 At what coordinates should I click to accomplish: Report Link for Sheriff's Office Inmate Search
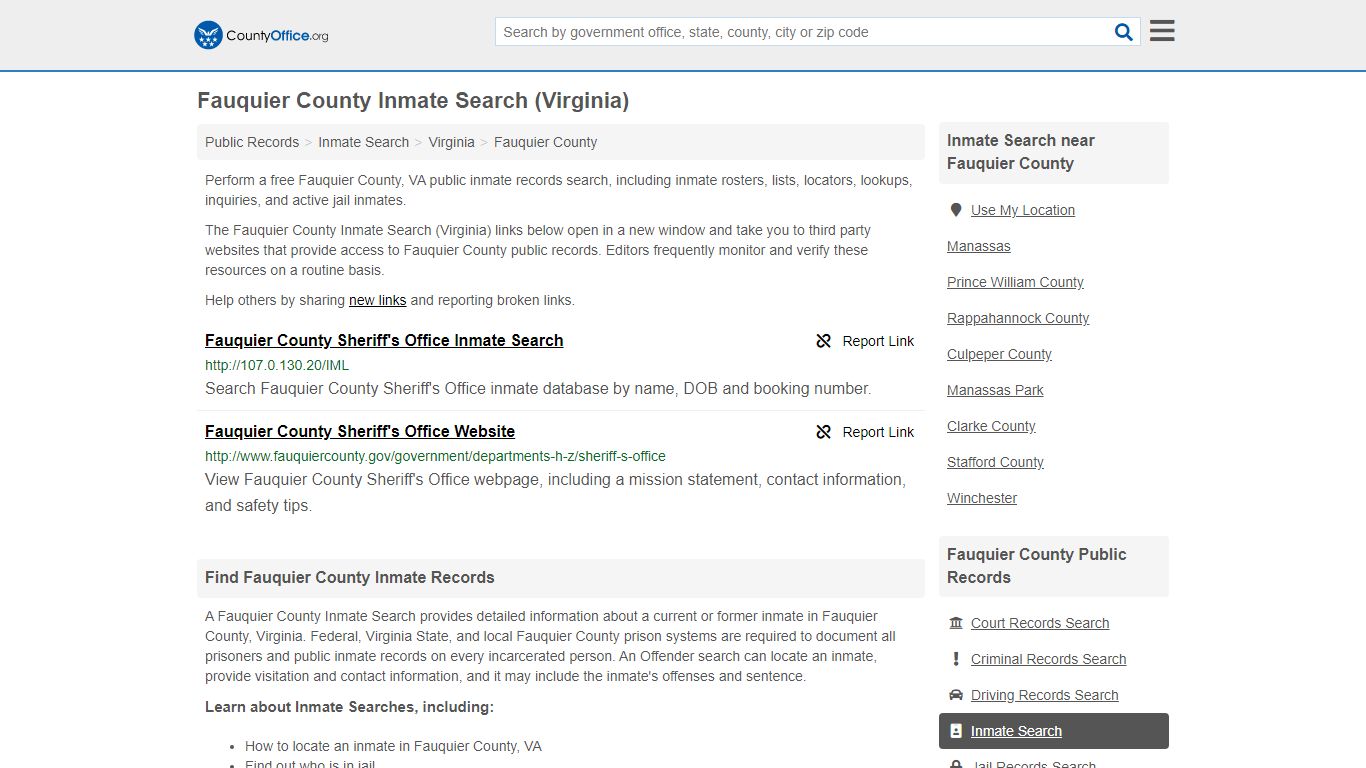865,341
